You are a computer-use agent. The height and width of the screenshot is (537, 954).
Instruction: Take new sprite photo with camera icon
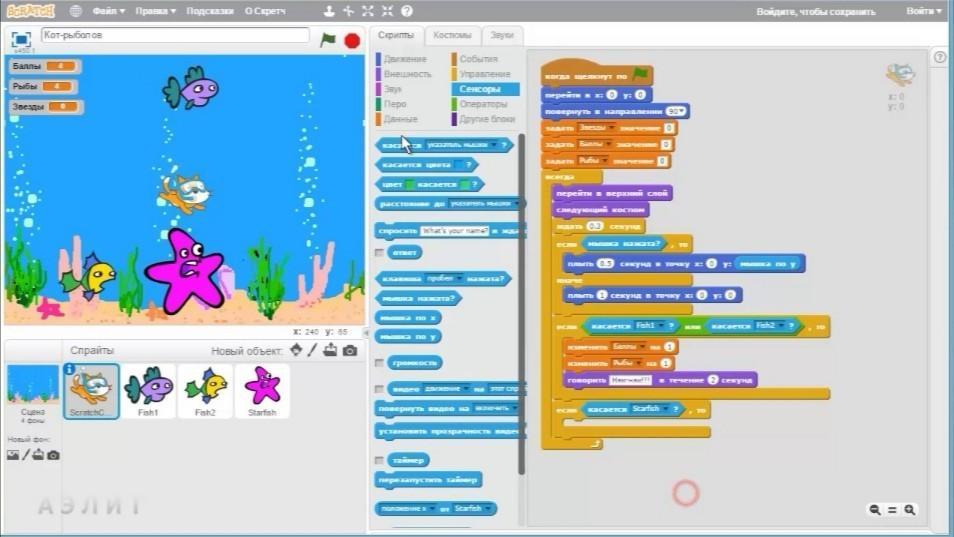pos(350,350)
